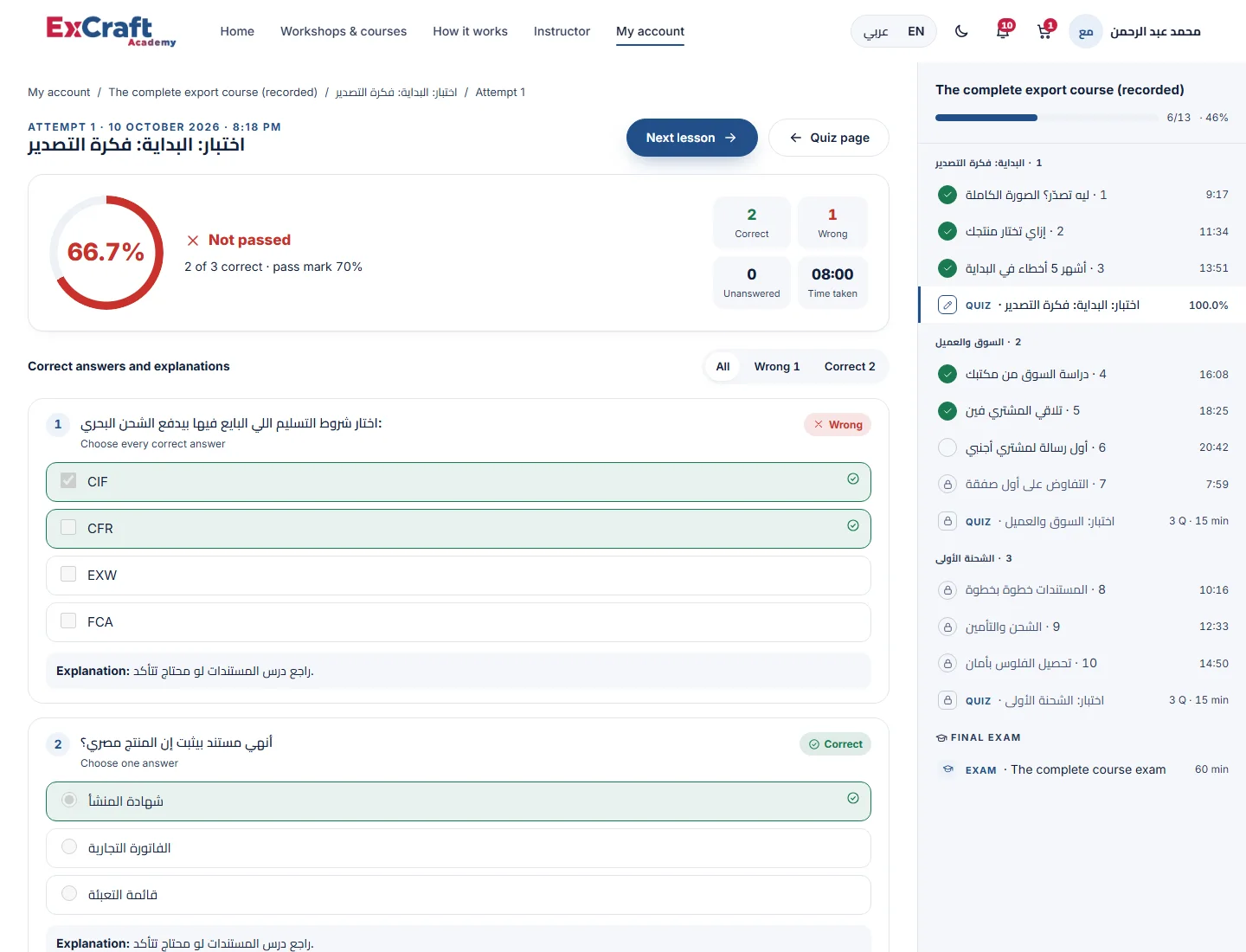Toggle the EXW checkbox
Image resolution: width=1246 pixels, height=952 pixels.
[x=68, y=574]
